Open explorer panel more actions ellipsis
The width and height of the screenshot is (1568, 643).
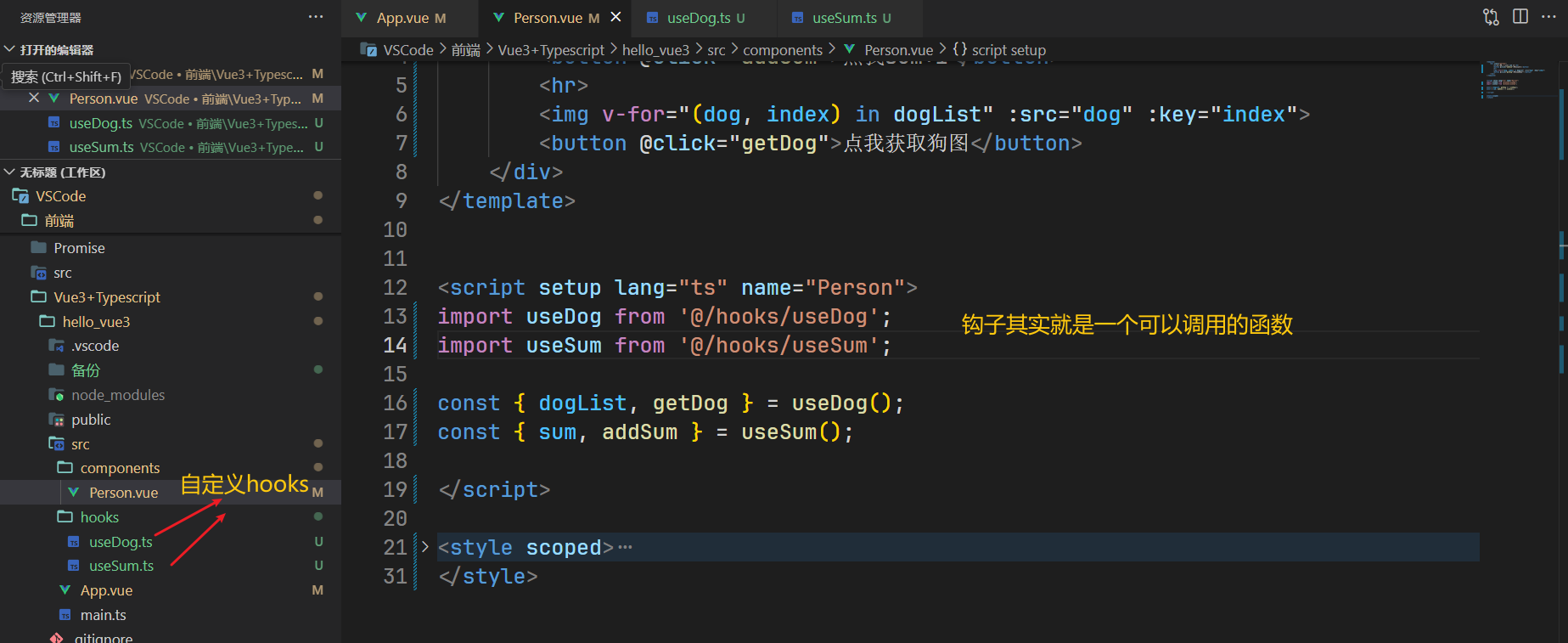tap(316, 17)
